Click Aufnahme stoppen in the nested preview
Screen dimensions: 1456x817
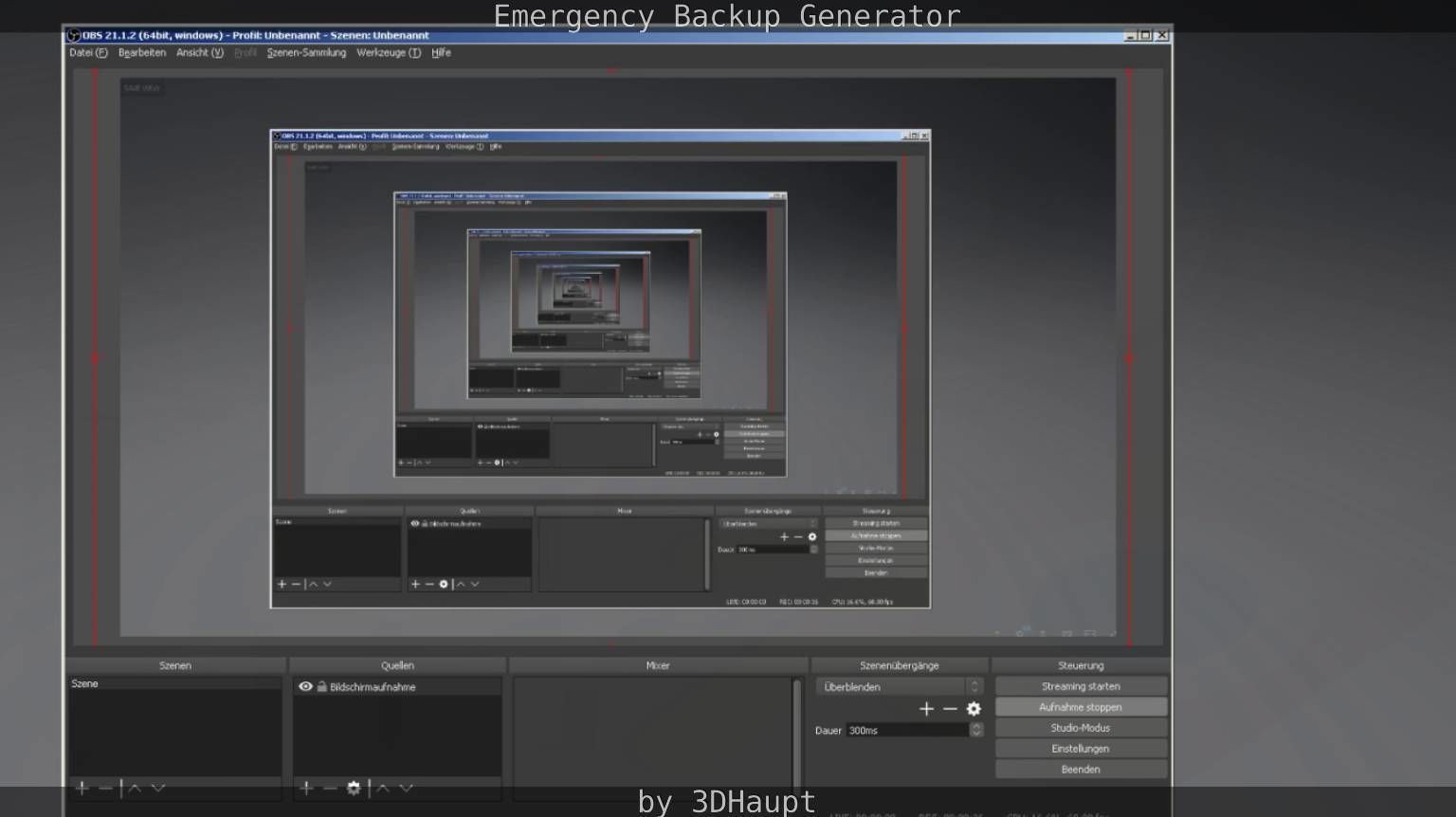pos(876,536)
